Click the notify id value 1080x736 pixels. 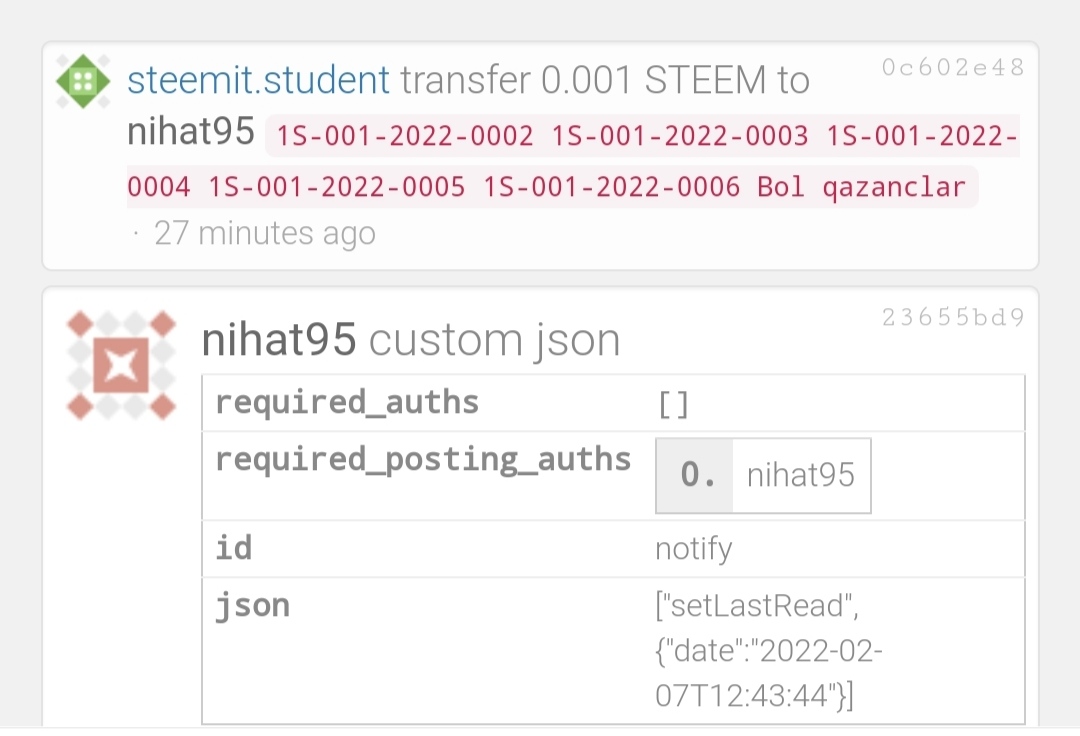[694, 549]
